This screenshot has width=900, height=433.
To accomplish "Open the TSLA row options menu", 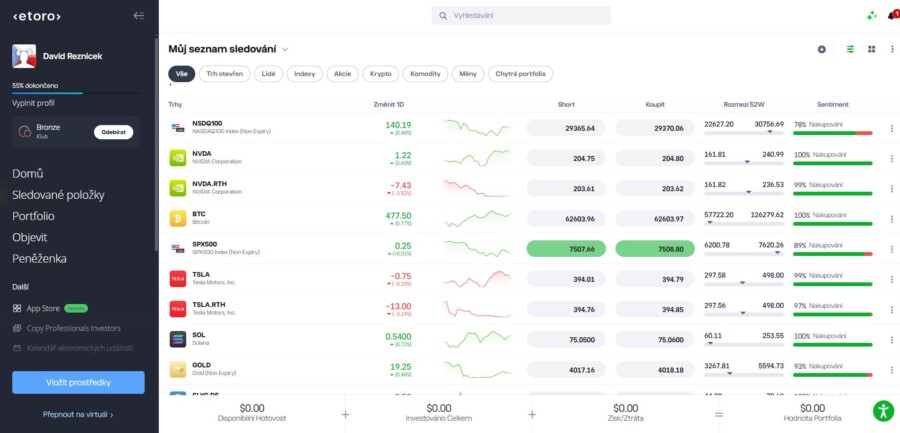I will [x=891, y=279].
